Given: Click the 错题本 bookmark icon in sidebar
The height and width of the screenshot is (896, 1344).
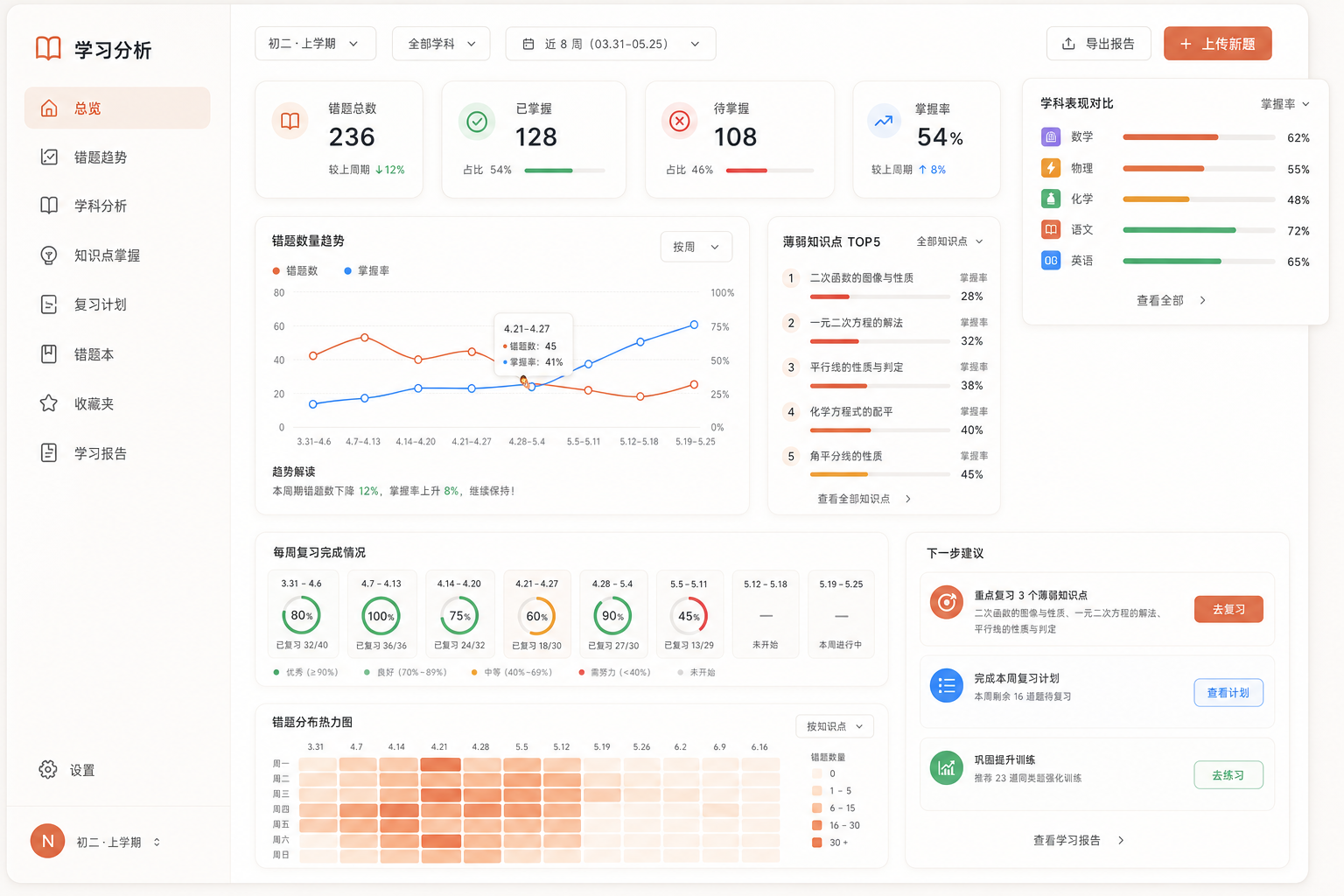Looking at the screenshot, I should (49, 354).
